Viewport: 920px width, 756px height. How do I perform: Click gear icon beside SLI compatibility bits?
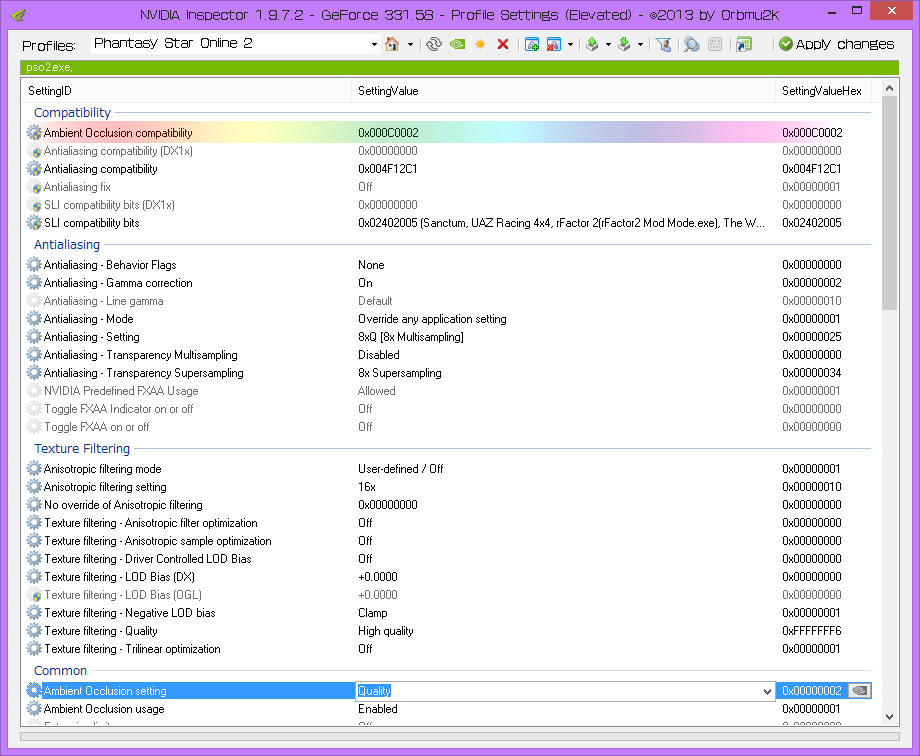click(34, 222)
